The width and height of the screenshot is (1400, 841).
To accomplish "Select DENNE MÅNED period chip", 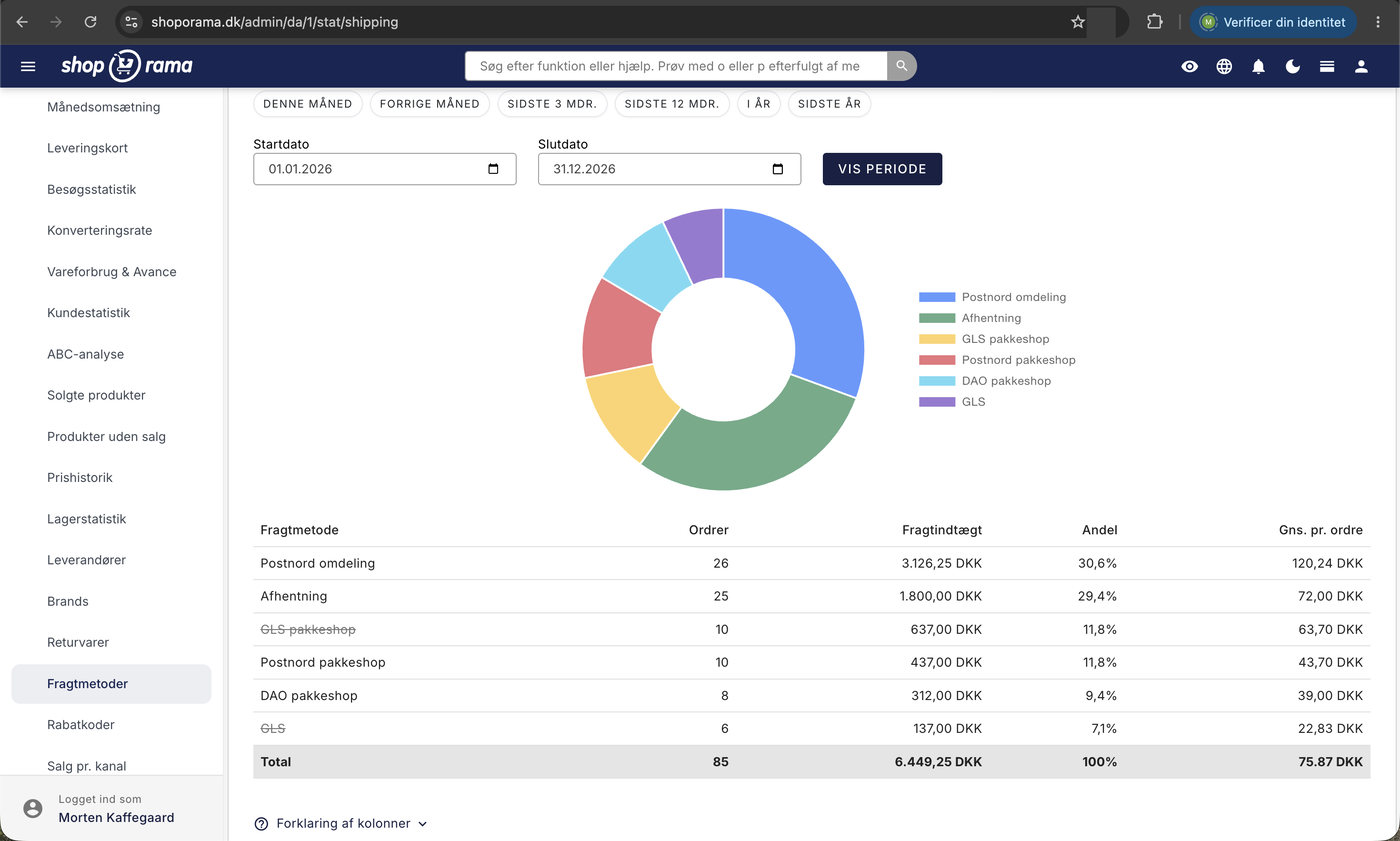I will click(x=308, y=104).
